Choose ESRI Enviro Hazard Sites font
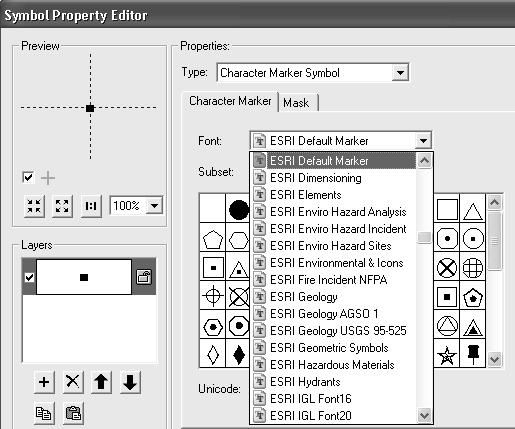The image size is (515, 429). pos(333,246)
